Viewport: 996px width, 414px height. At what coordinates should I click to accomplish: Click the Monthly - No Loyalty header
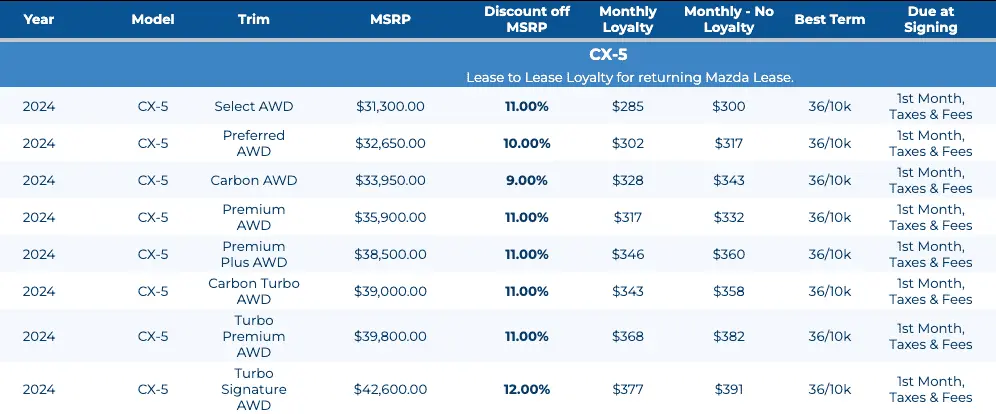(x=729, y=19)
